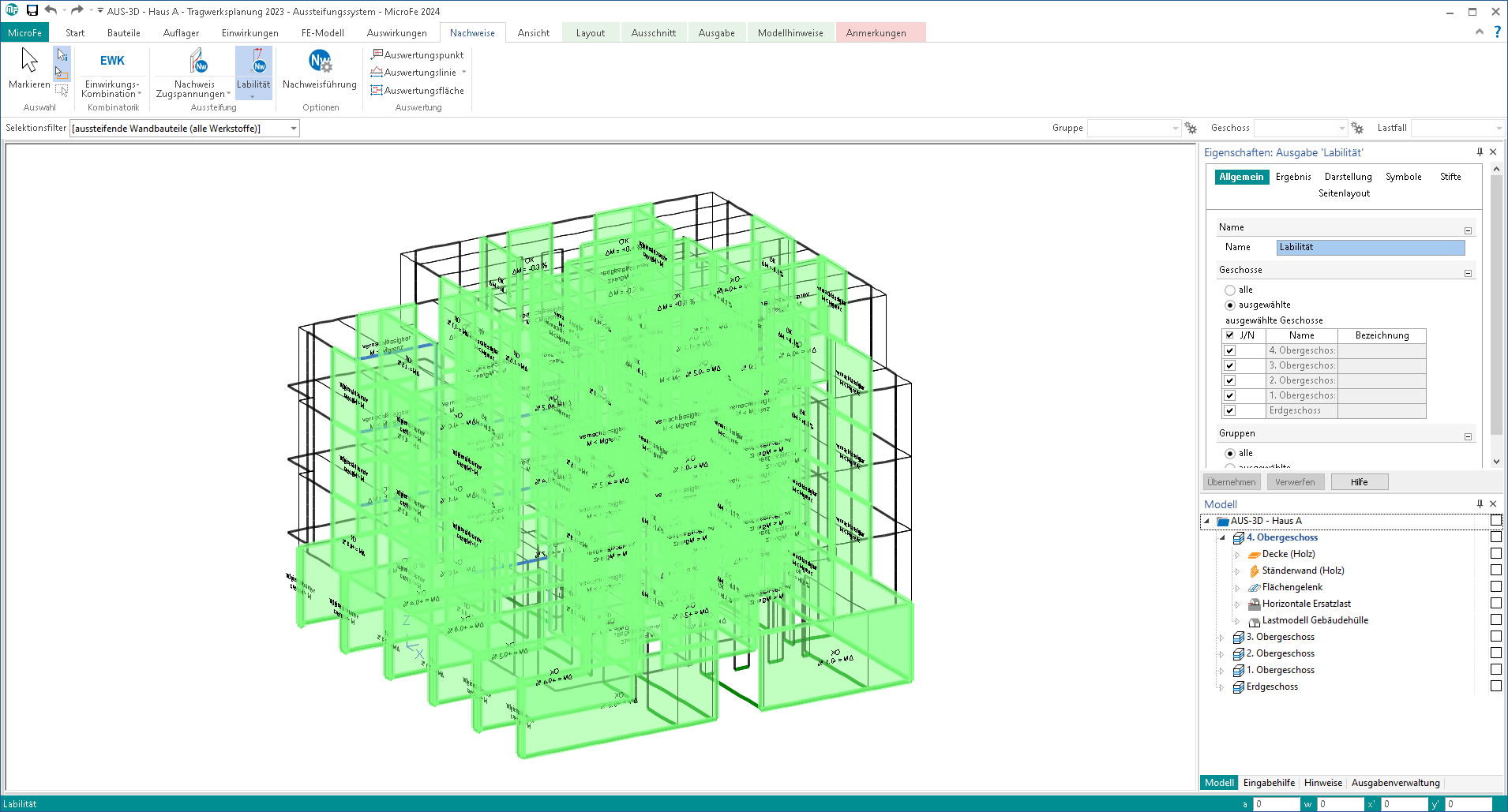
Task: Uncheck the Erdgeschoss checkbox in table
Action: pyautogui.click(x=1229, y=411)
